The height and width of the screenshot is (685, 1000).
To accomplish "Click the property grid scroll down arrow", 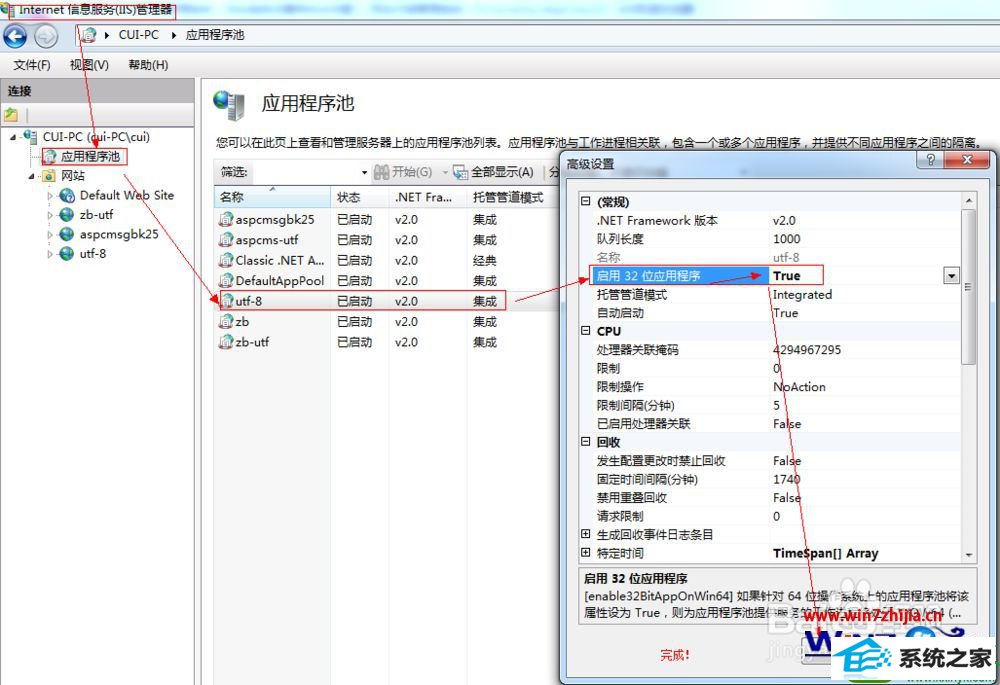I will [968, 555].
